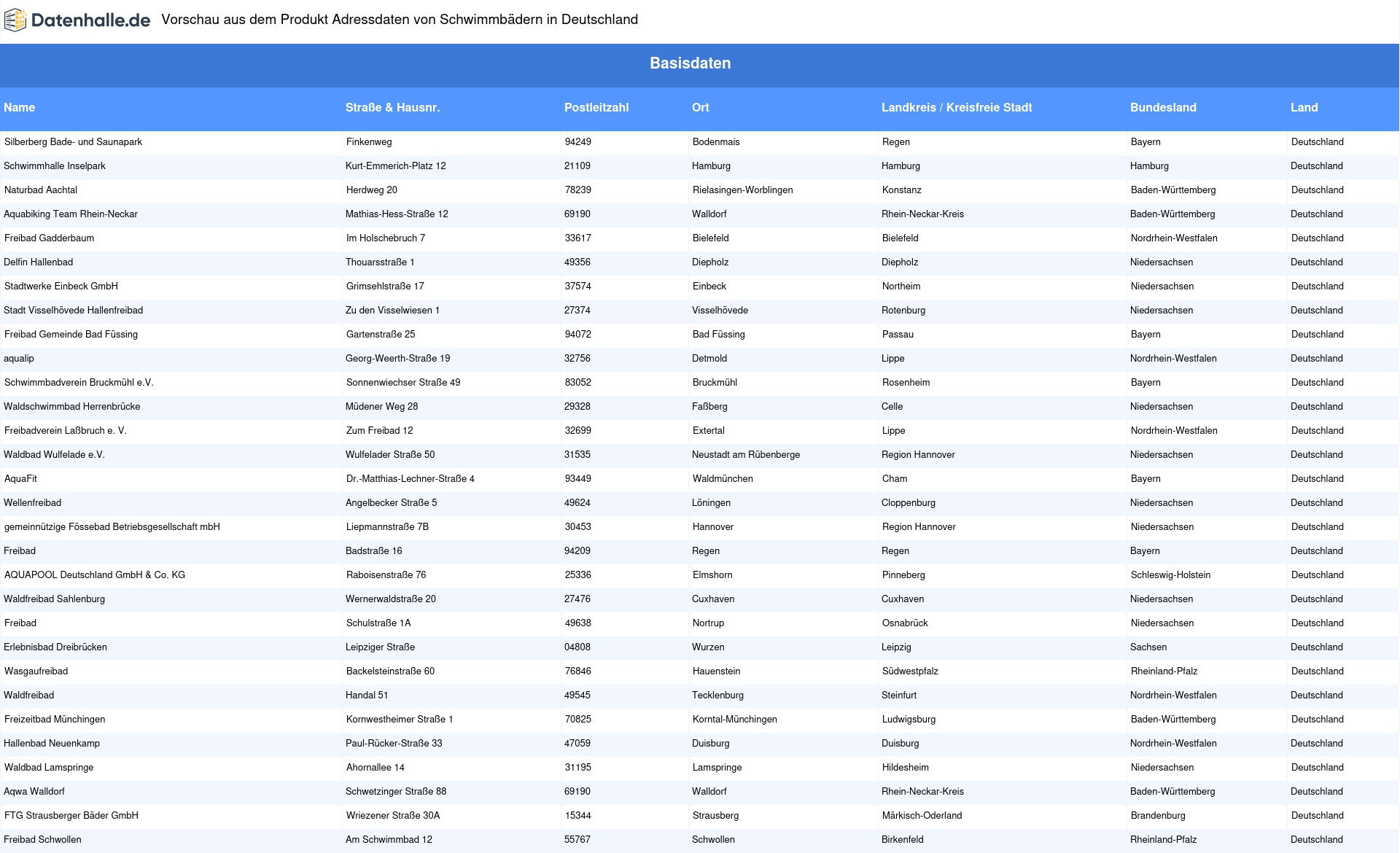Image resolution: width=1400 pixels, height=853 pixels.
Task: Select the street Sonnenwiechser Straße 49
Action: [x=403, y=383]
